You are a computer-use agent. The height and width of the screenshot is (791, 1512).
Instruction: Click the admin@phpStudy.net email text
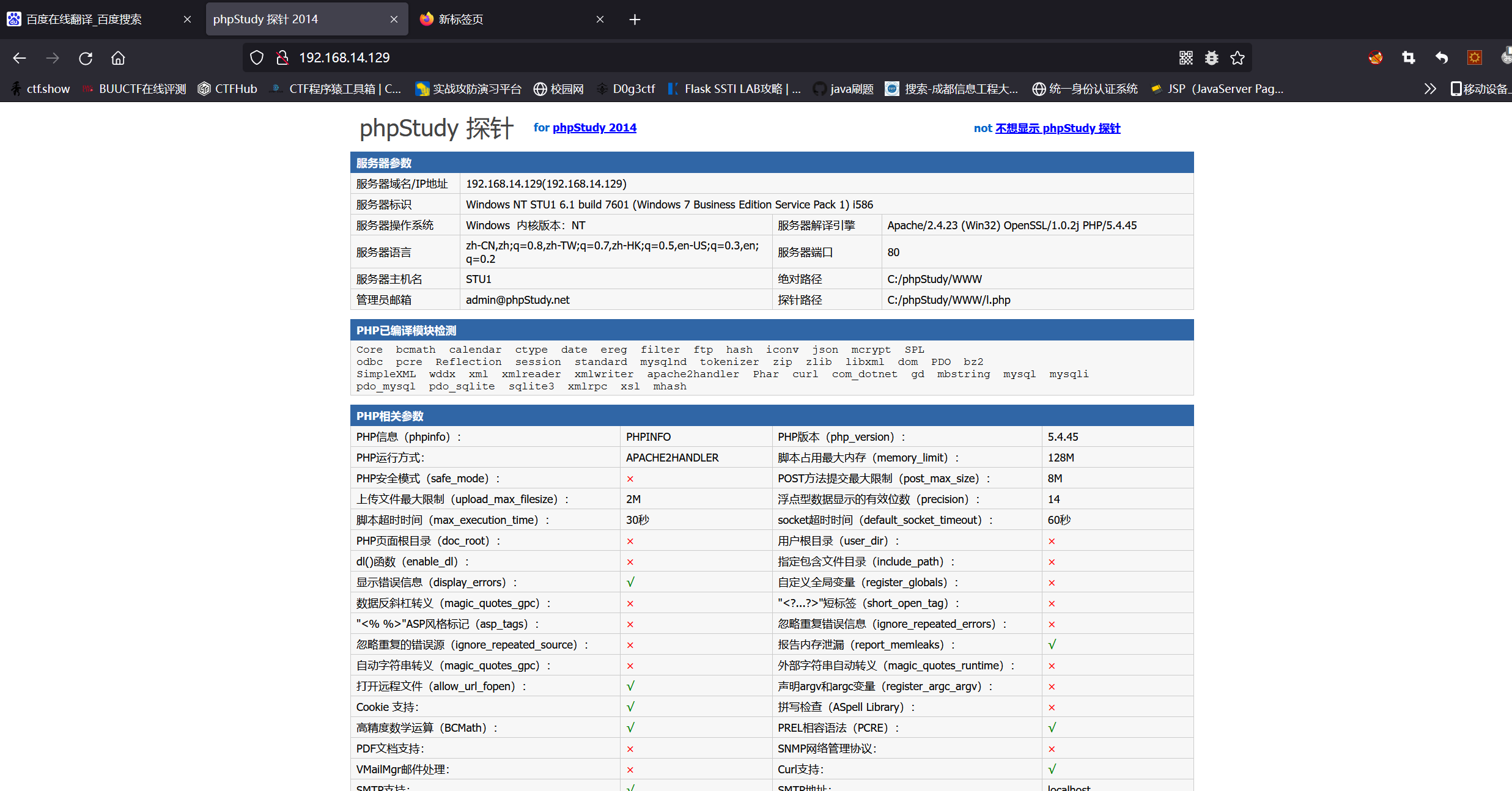pyautogui.click(x=517, y=300)
